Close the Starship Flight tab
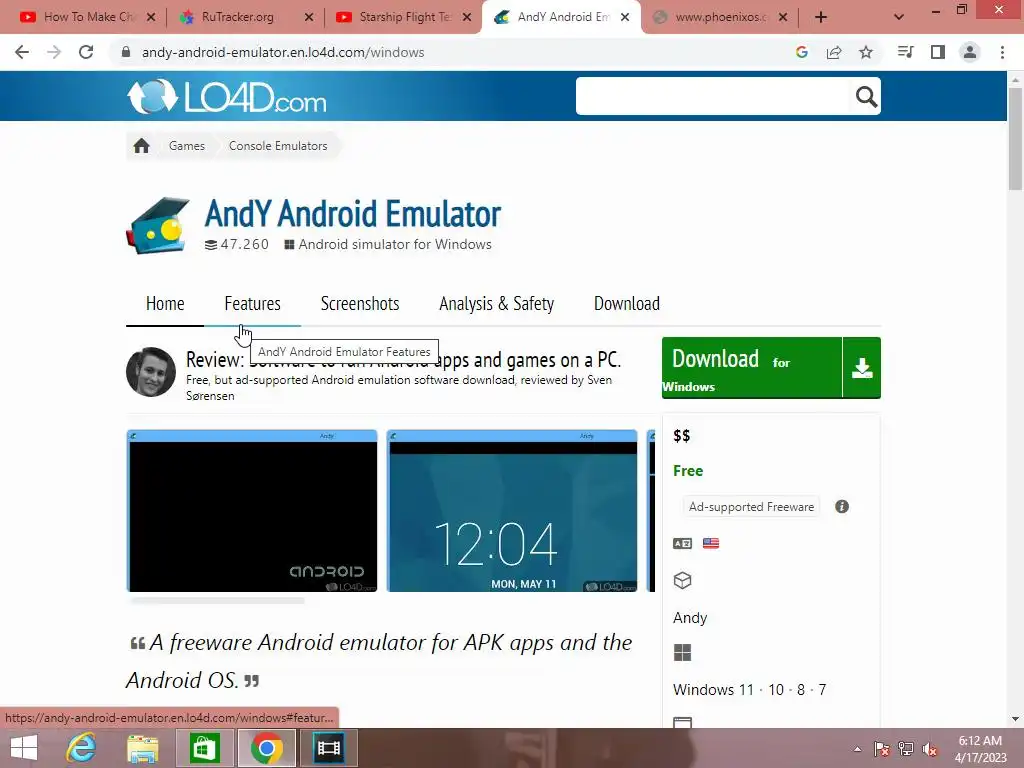The width and height of the screenshot is (1024, 768). coord(467,17)
